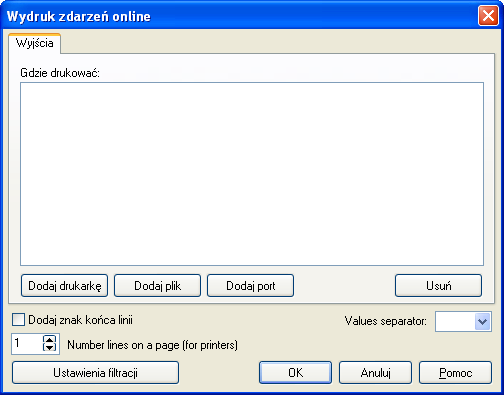Click the Dodaj port button
Screen dimensions: 504x395
250,286
